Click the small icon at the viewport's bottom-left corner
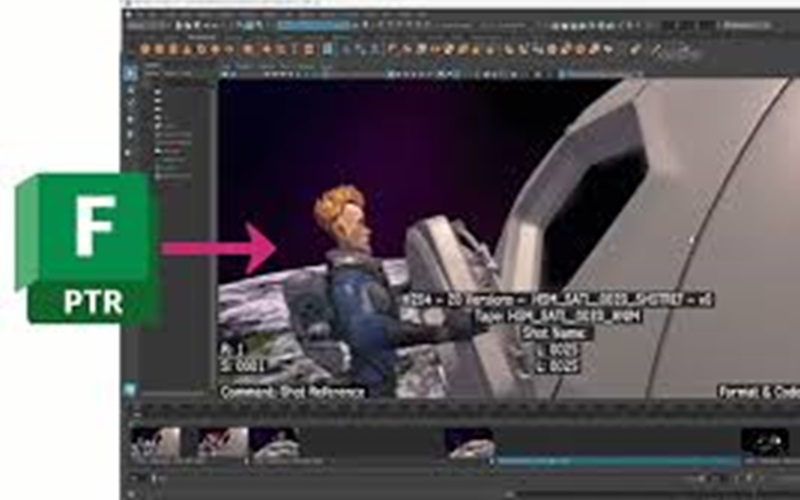The width and height of the screenshot is (800, 500). (x=130, y=388)
